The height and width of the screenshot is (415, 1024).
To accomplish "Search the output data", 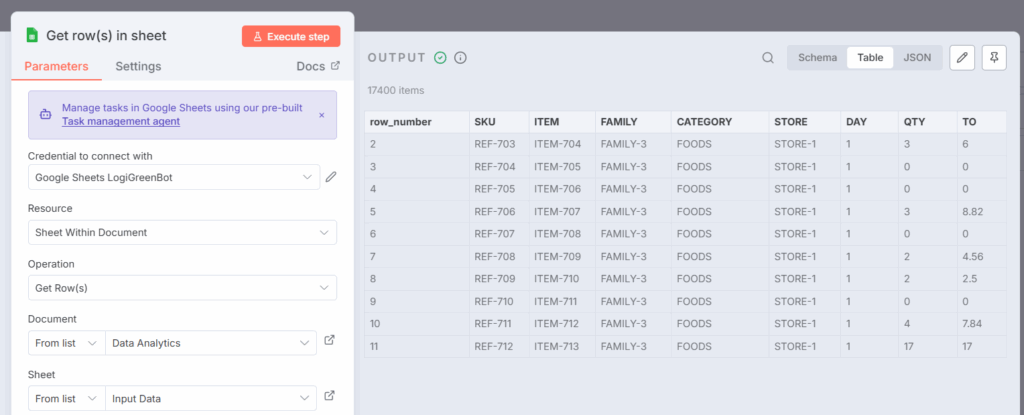I will (768, 58).
